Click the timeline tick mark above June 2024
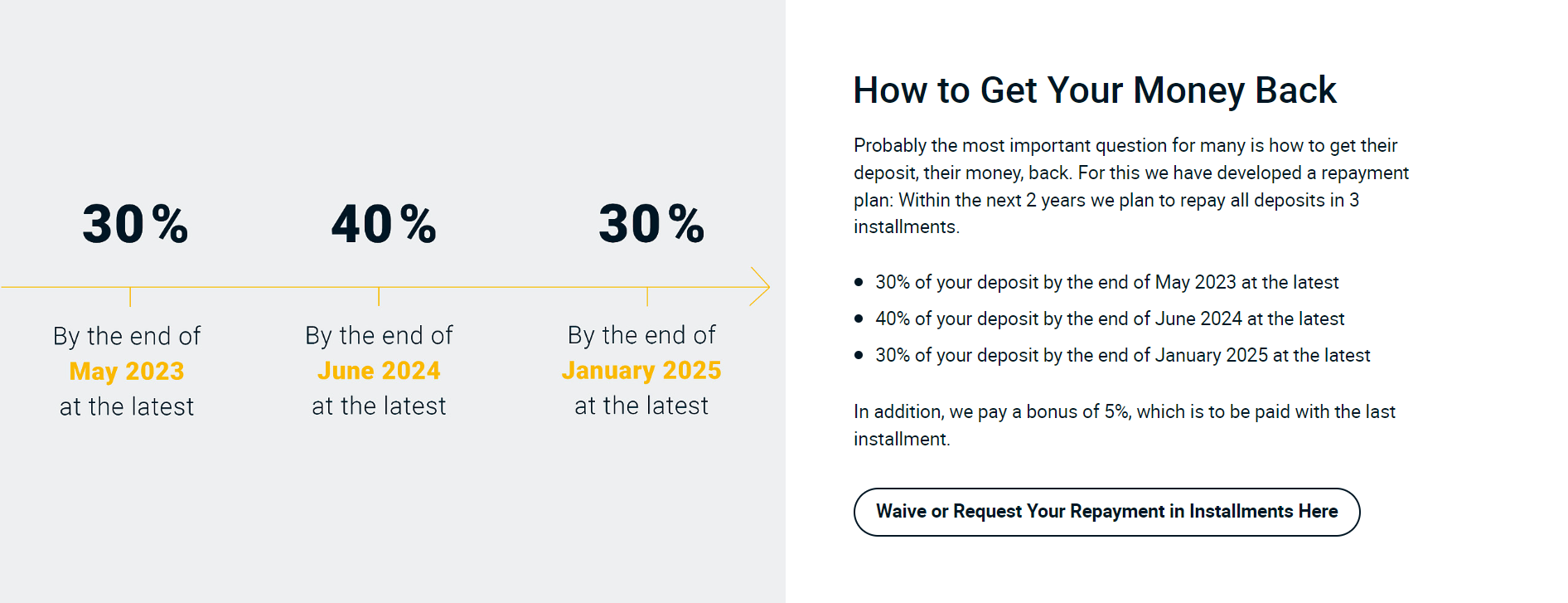The height and width of the screenshot is (603, 1568). pyautogui.click(x=379, y=297)
